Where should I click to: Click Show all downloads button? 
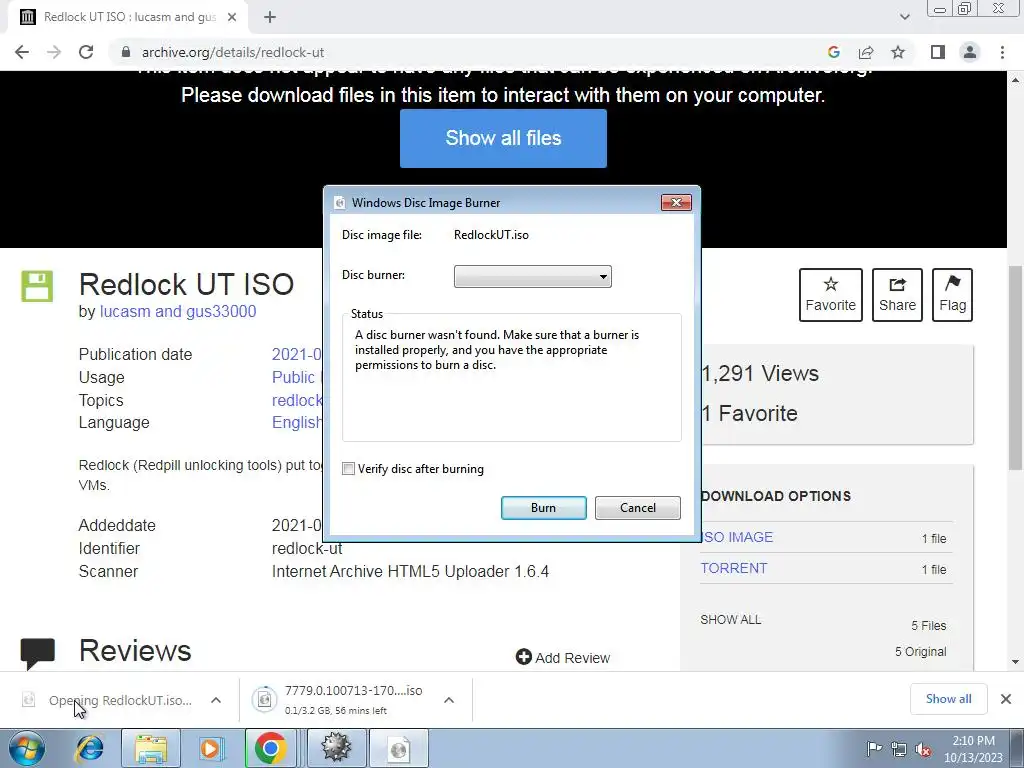pos(948,699)
